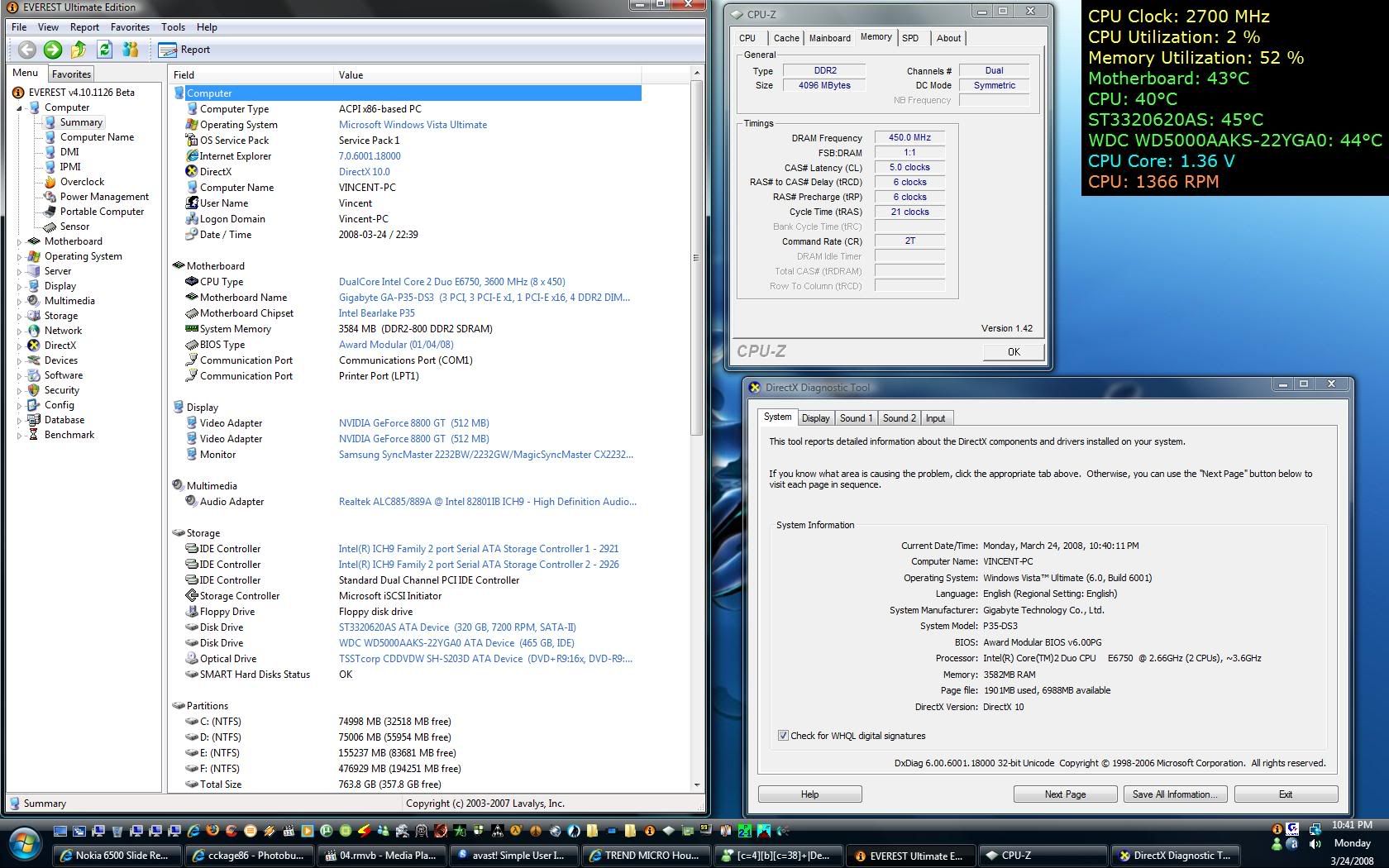Expand the Storage tree node
The image size is (1389, 868).
point(20,317)
